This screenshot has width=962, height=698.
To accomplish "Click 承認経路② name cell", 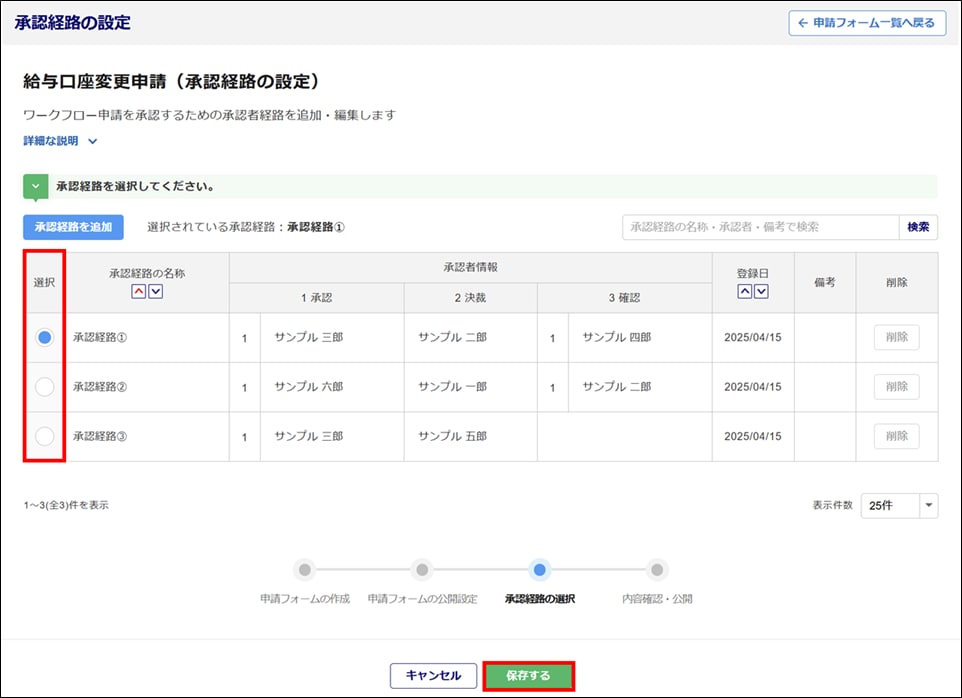I will [x=147, y=387].
